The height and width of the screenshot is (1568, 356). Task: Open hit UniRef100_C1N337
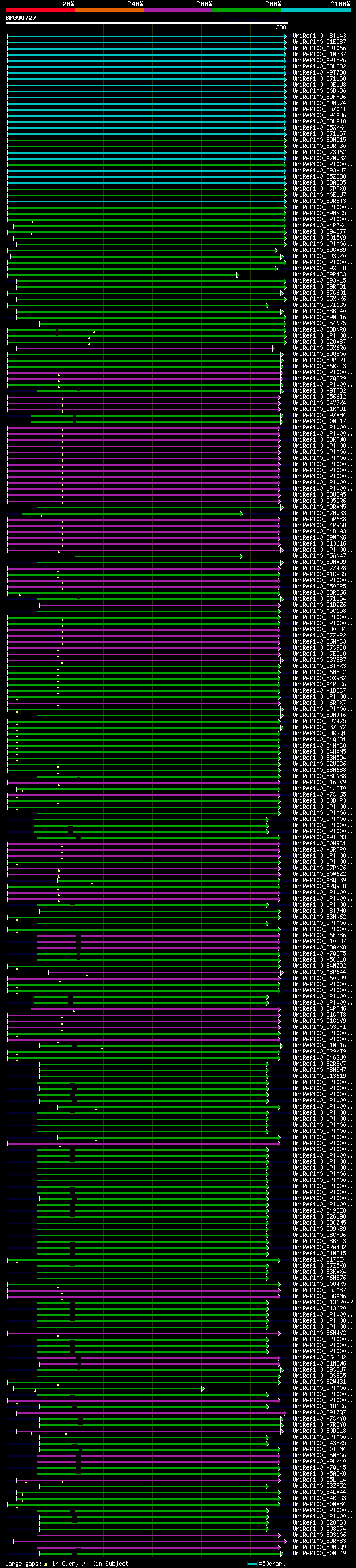click(x=319, y=54)
